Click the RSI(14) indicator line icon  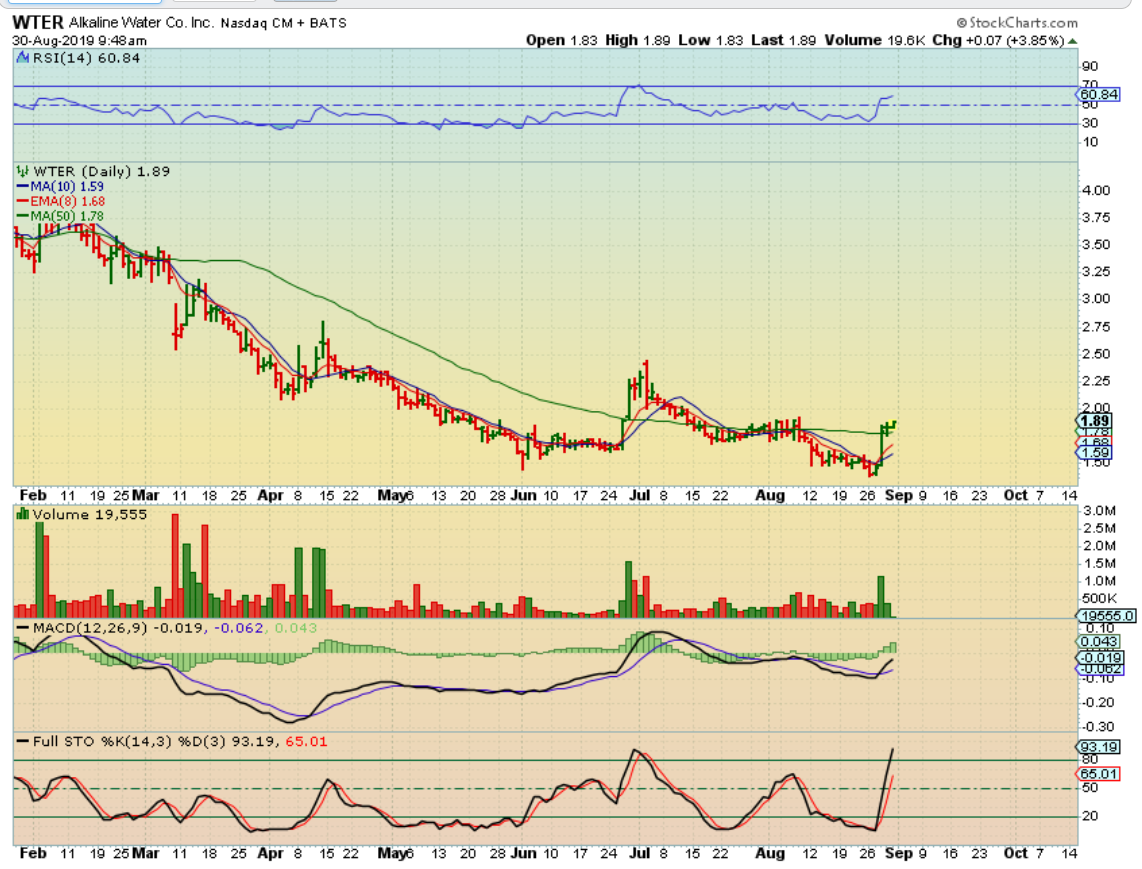click(x=20, y=59)
